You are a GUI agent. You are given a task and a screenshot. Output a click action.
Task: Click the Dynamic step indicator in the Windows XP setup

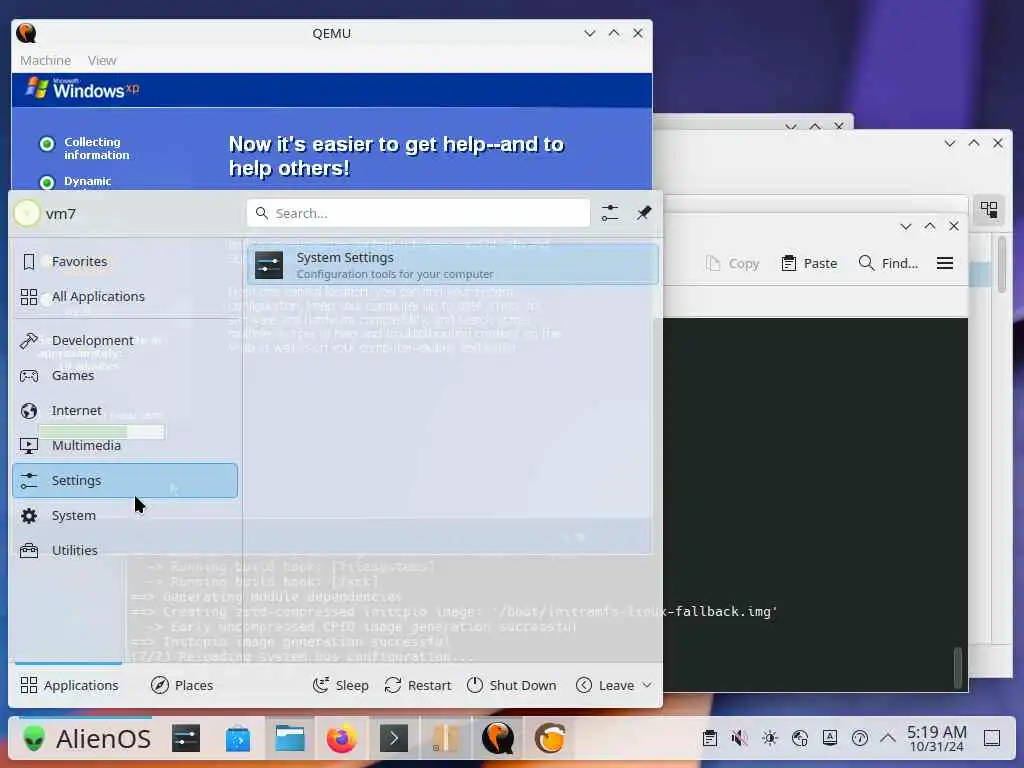pyautogui.click(x=47, y=182)
